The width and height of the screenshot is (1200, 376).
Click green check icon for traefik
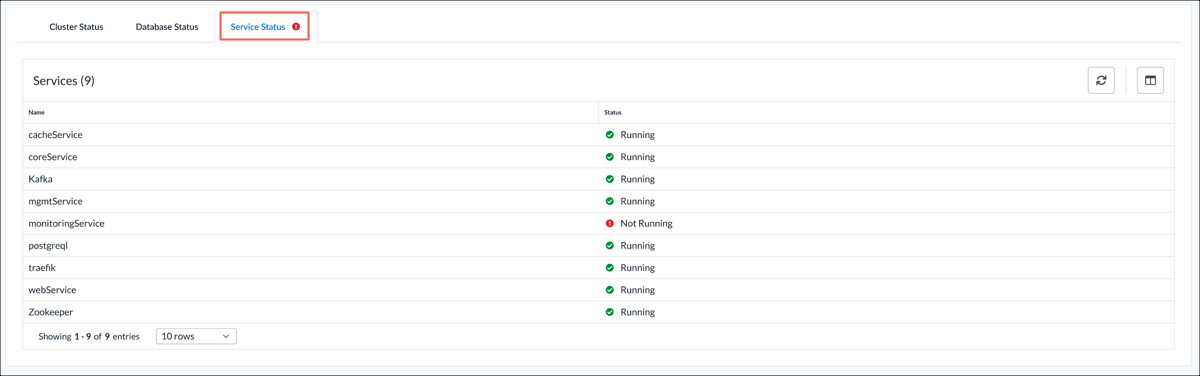tap(610, 268)
